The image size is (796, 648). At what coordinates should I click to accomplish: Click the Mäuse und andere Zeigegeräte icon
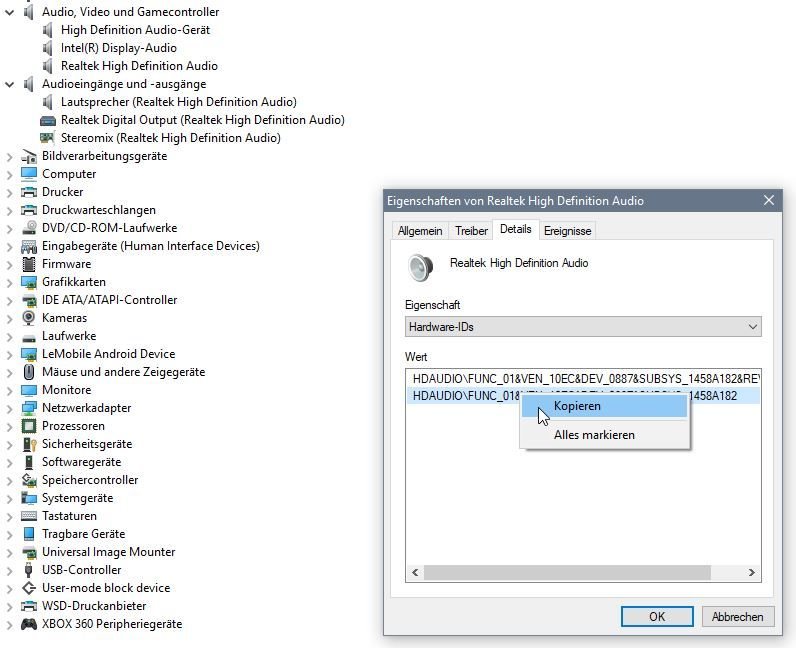(29, 372)
